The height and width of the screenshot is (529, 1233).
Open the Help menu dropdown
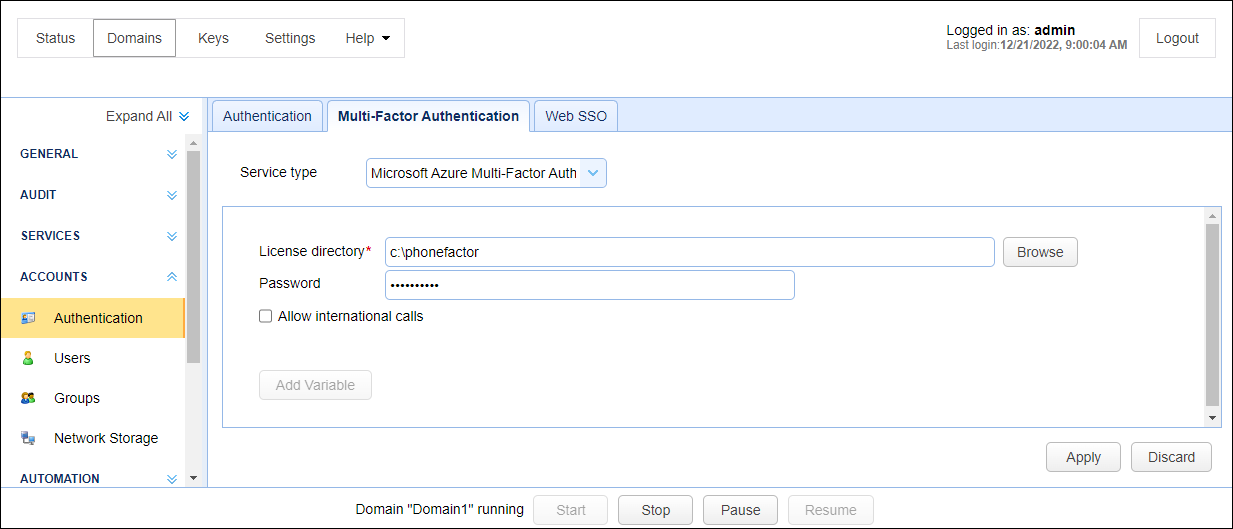pyautogui.click(x=367, y=38)
